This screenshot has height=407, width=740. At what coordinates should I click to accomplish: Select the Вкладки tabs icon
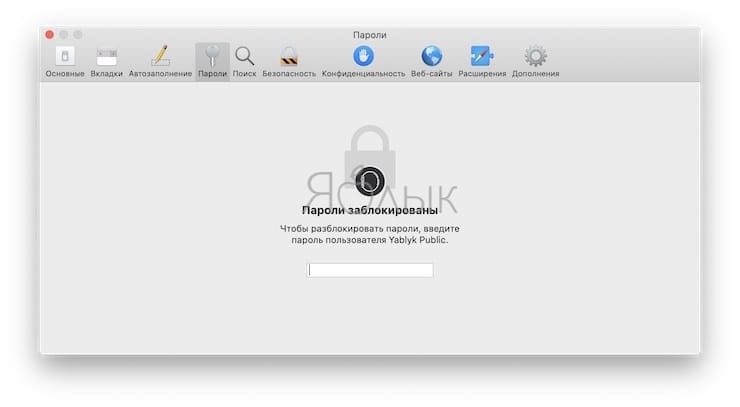(107, 57)
